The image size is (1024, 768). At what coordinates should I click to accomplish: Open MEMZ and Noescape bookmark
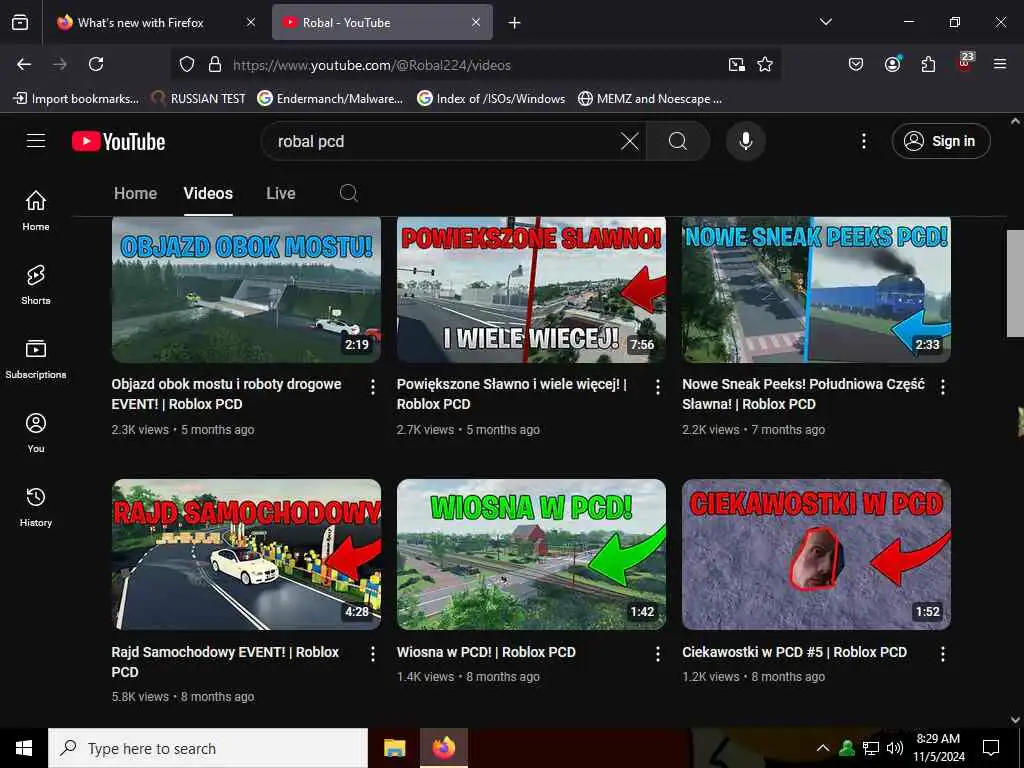650,99
